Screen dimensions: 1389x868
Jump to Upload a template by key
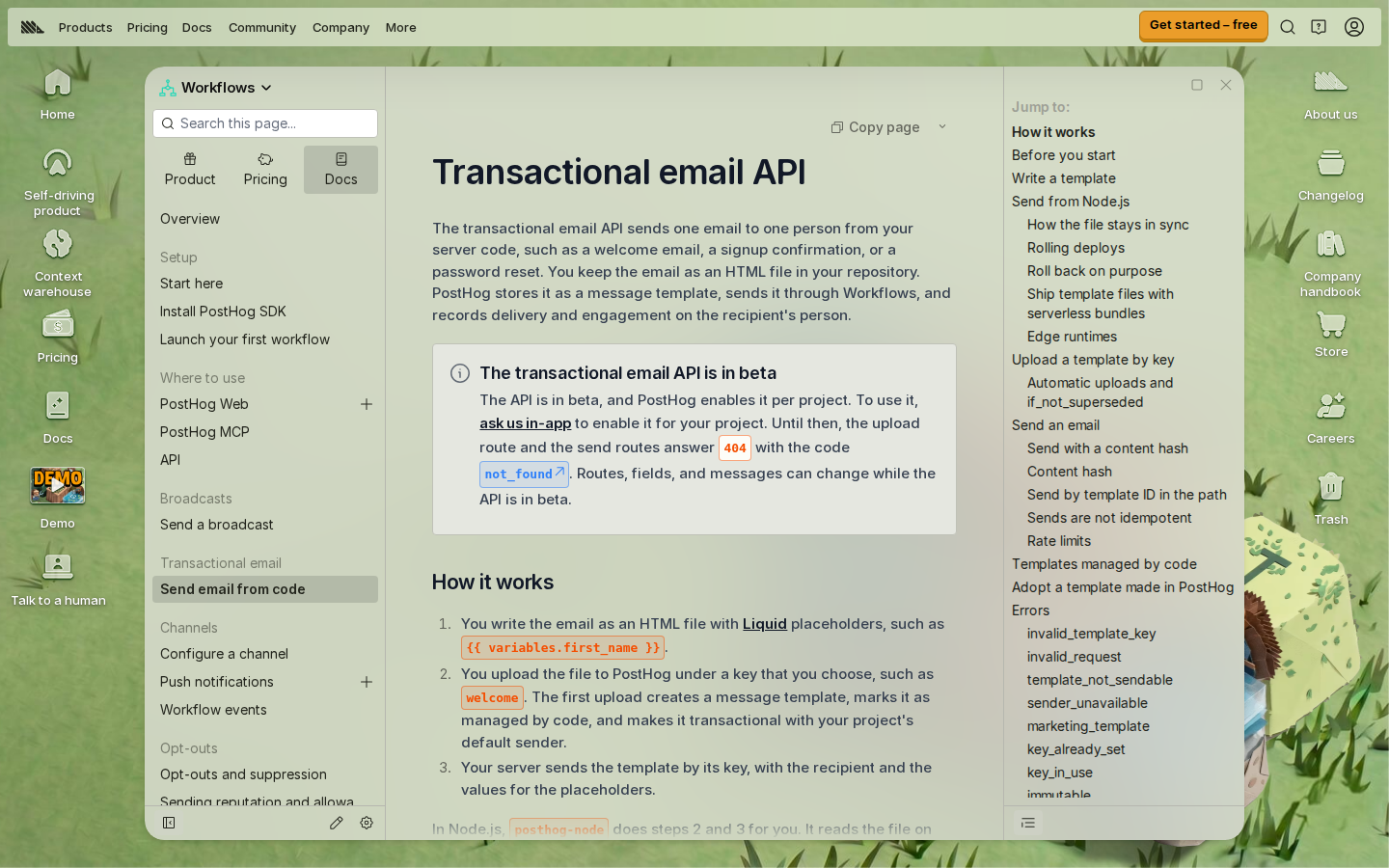click(1093, 360)
